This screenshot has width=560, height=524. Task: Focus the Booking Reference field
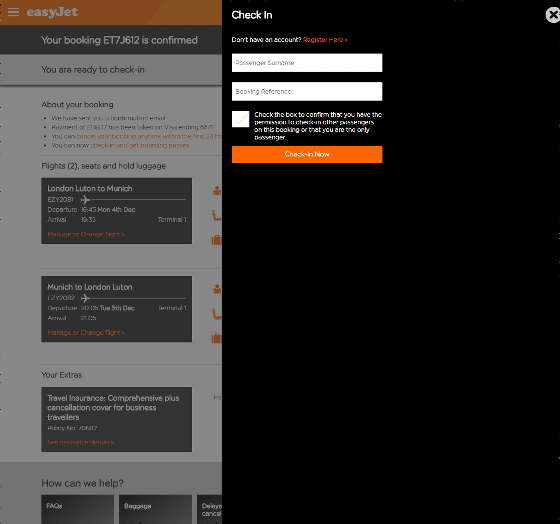307,91
